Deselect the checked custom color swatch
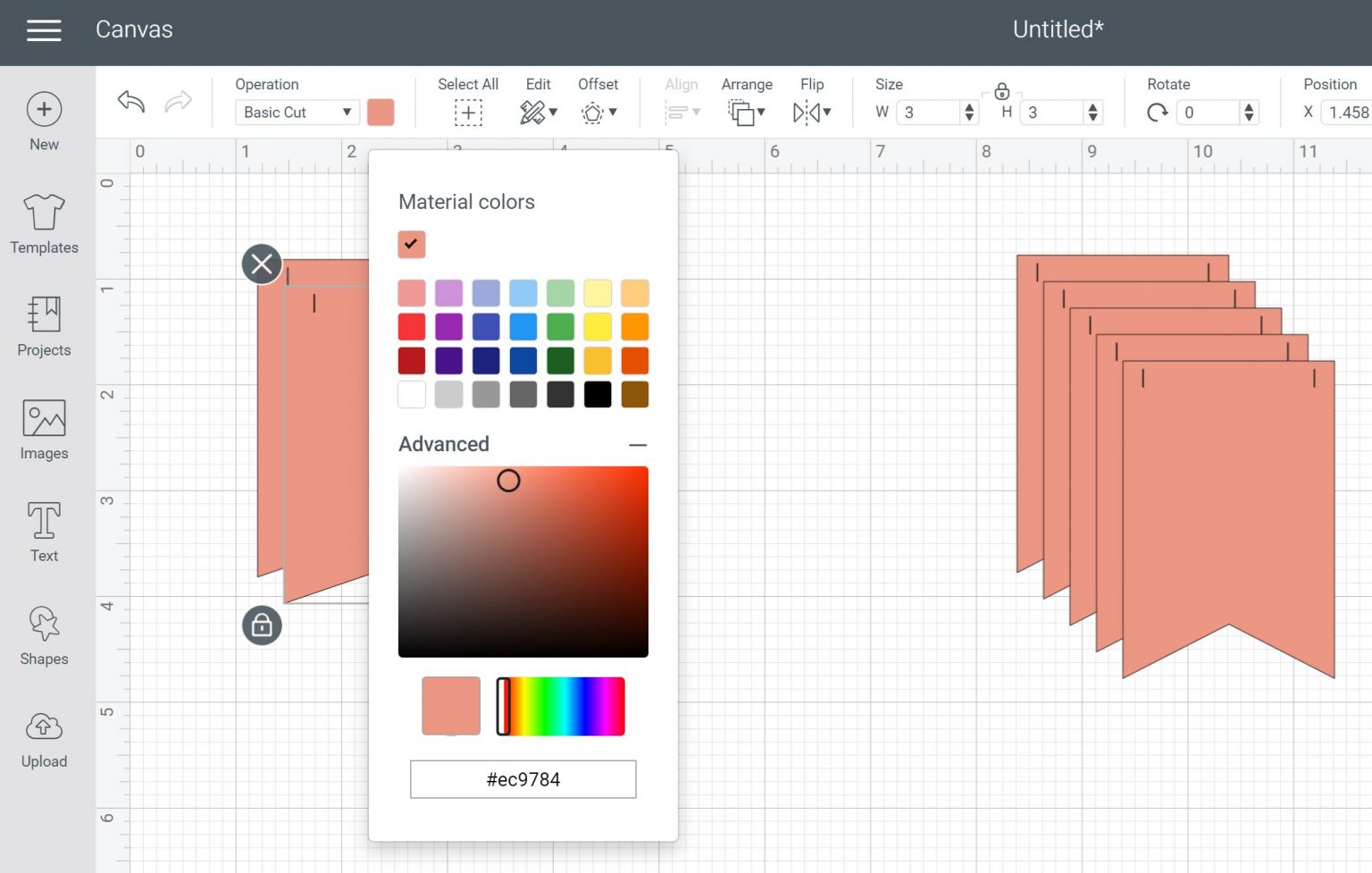 pyautogui.click(x=411, y=244)
